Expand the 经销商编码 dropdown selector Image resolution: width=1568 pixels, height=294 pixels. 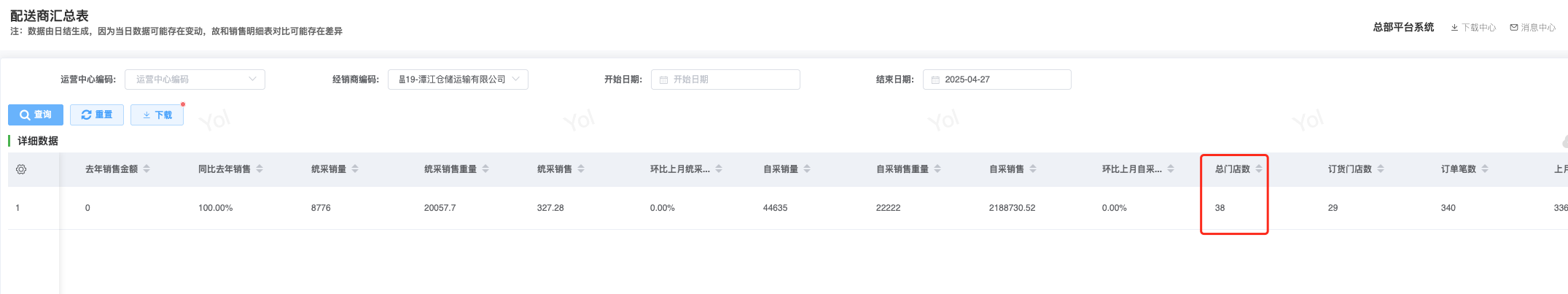tap(458, 80)
